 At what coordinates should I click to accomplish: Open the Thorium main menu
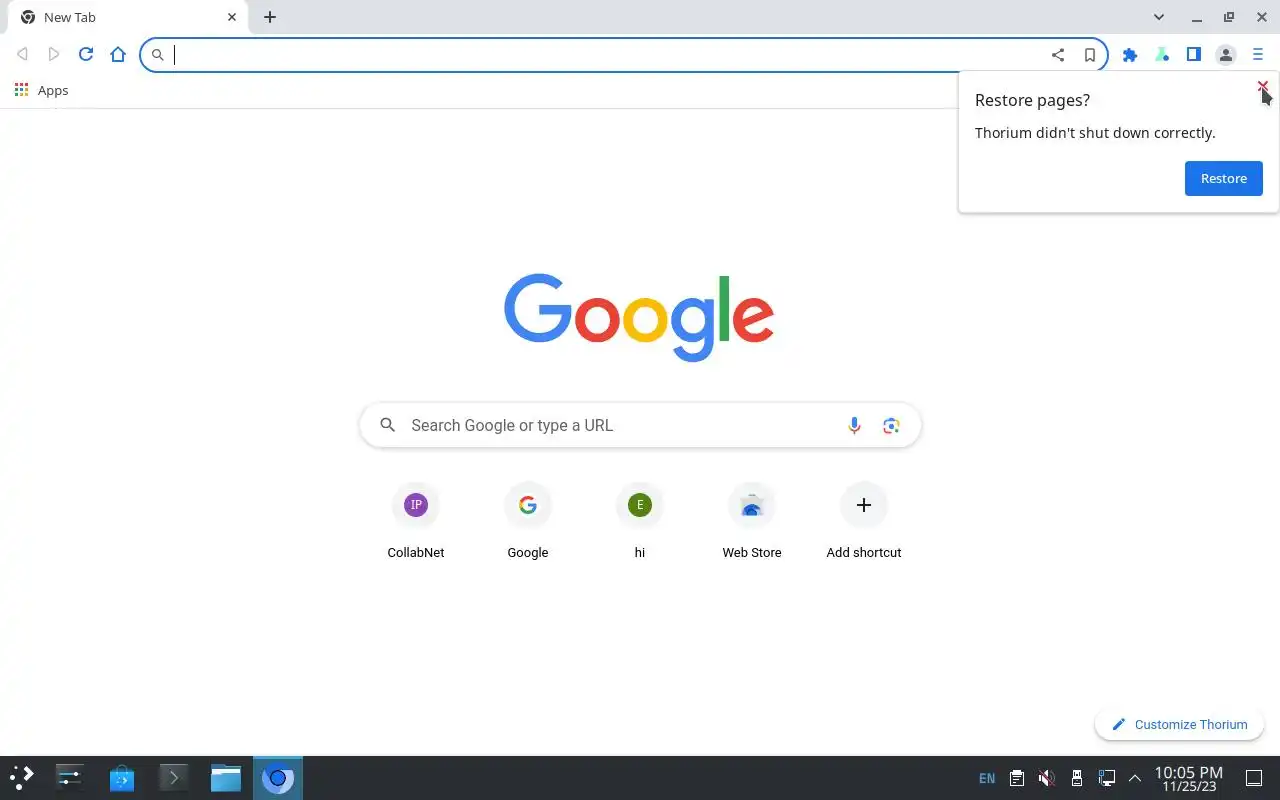(x=1258, y=55)
